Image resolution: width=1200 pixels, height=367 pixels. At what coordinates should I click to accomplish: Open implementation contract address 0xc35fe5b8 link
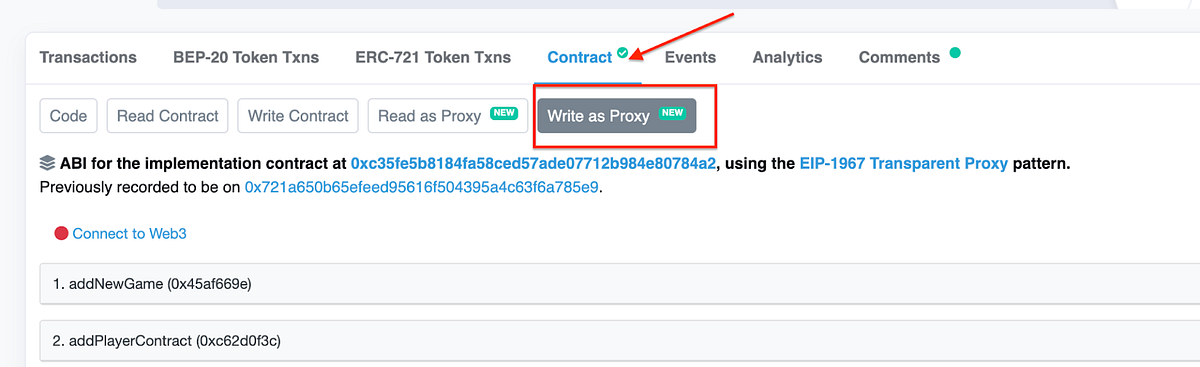tap(533, 163)
